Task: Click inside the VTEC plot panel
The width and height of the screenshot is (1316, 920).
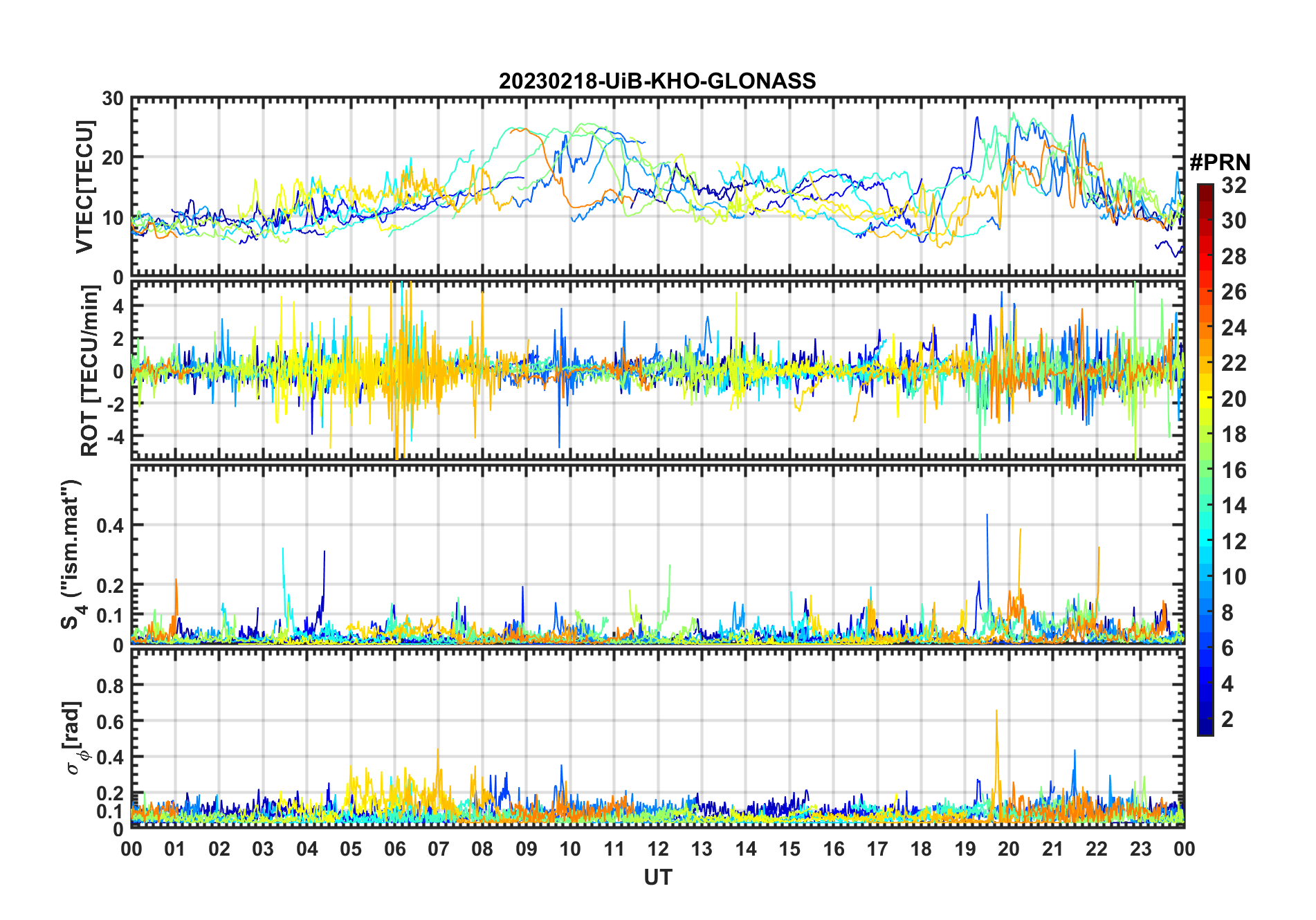Action: click(x=657, y=187)
